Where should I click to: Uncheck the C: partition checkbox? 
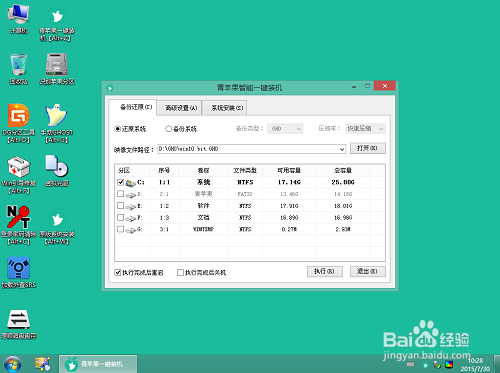tap(121, 182)
